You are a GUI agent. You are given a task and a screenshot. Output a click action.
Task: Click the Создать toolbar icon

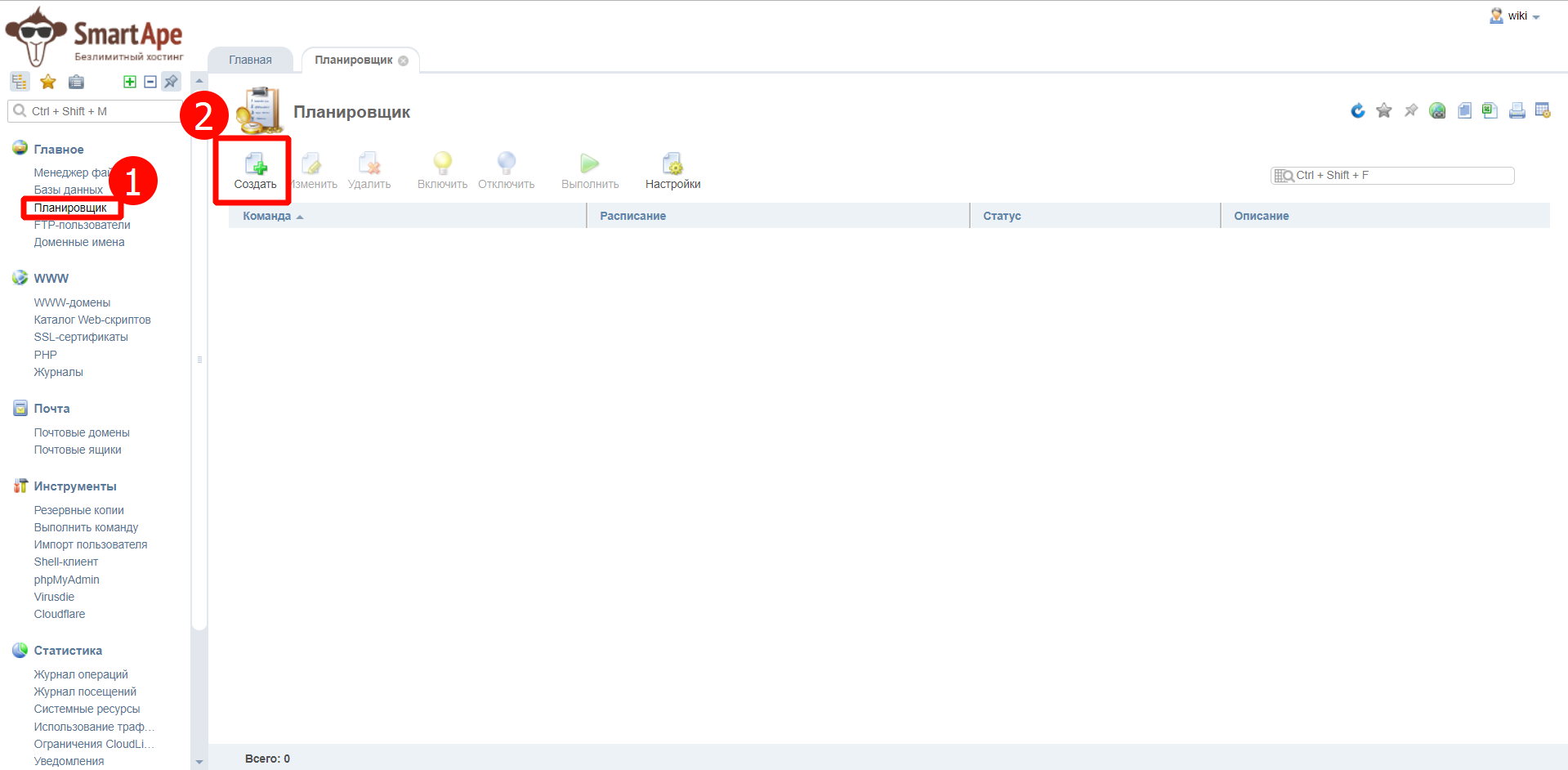pos(256,170)
